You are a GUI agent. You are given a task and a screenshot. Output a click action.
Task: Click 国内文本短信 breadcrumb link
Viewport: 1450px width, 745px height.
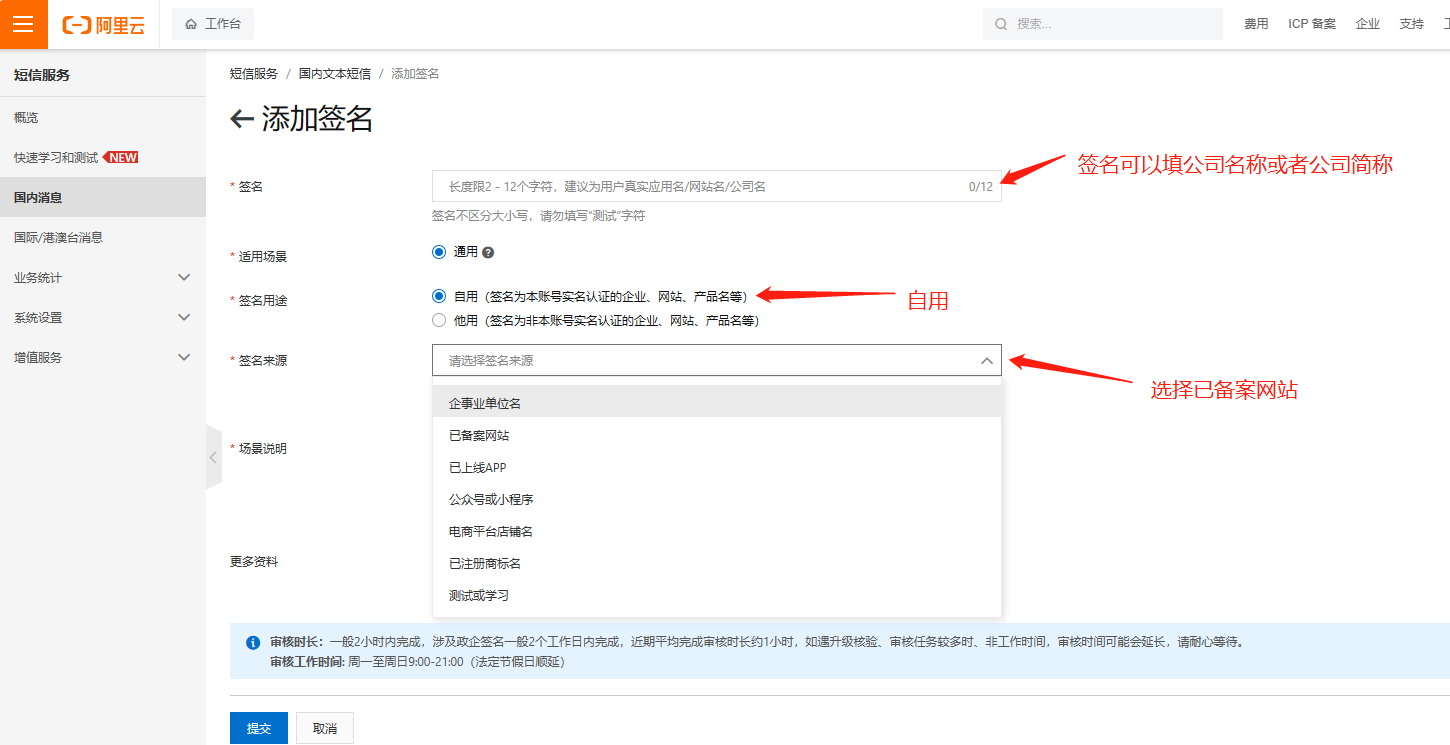tap(335, 74)
